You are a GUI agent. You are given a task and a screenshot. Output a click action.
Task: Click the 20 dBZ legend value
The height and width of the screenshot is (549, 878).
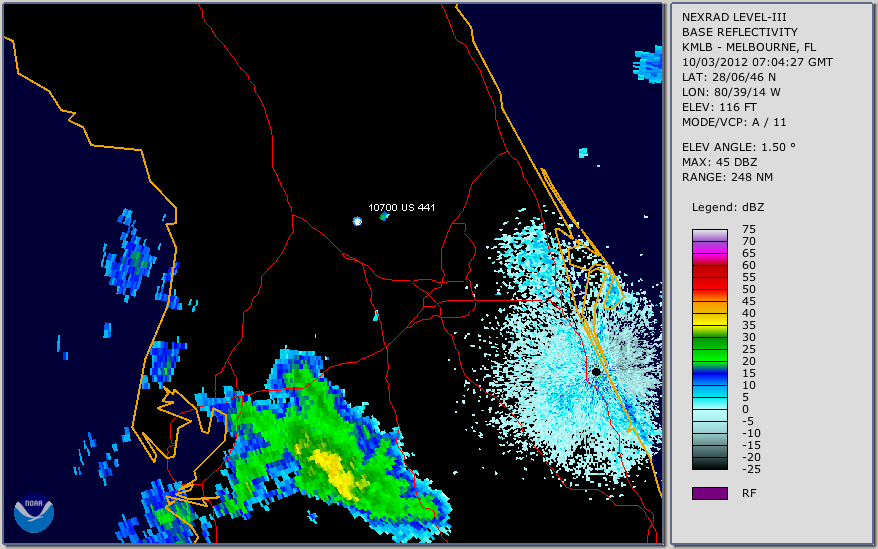point(749,361)
